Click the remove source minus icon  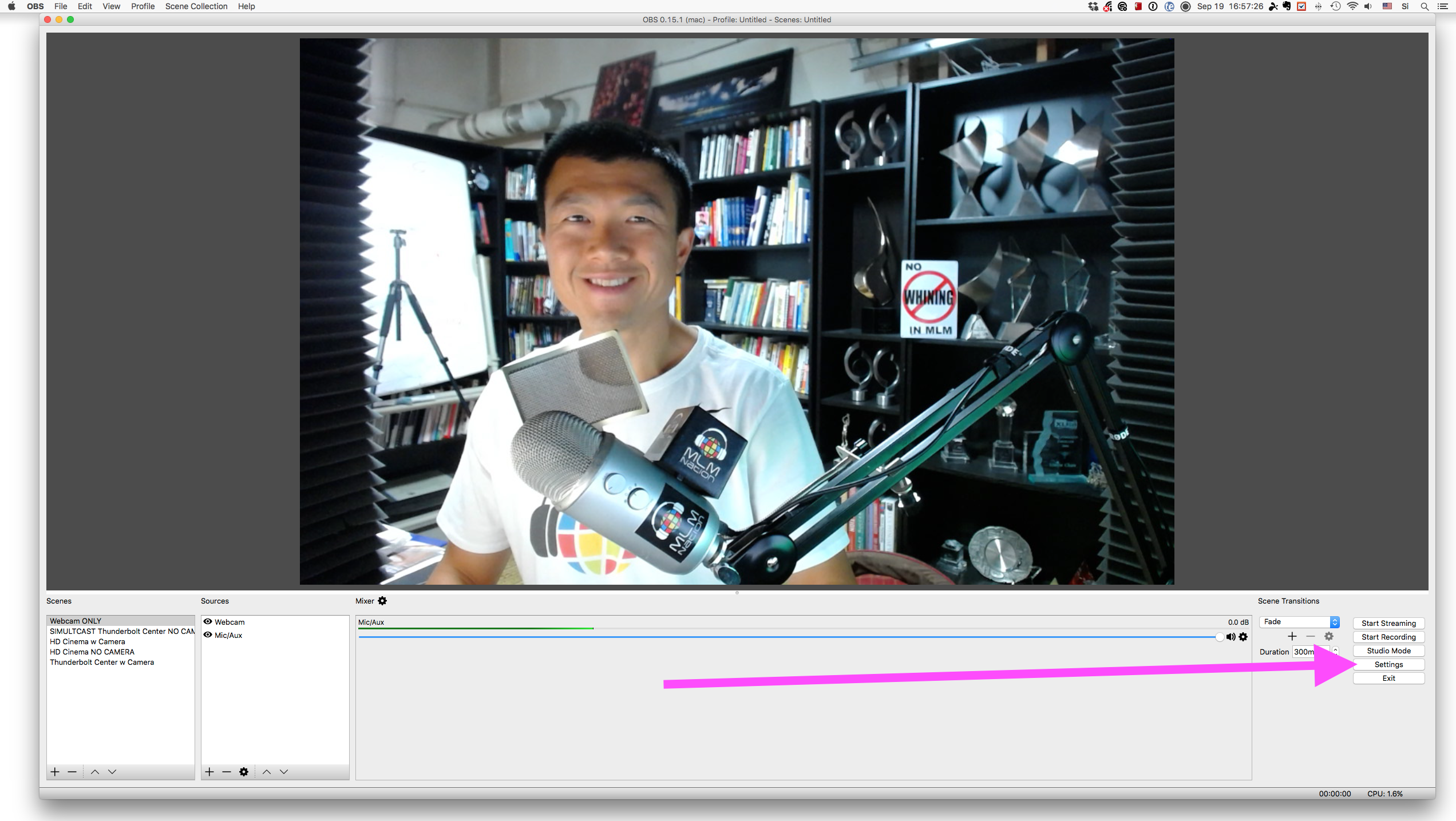[x=226, y=771]
